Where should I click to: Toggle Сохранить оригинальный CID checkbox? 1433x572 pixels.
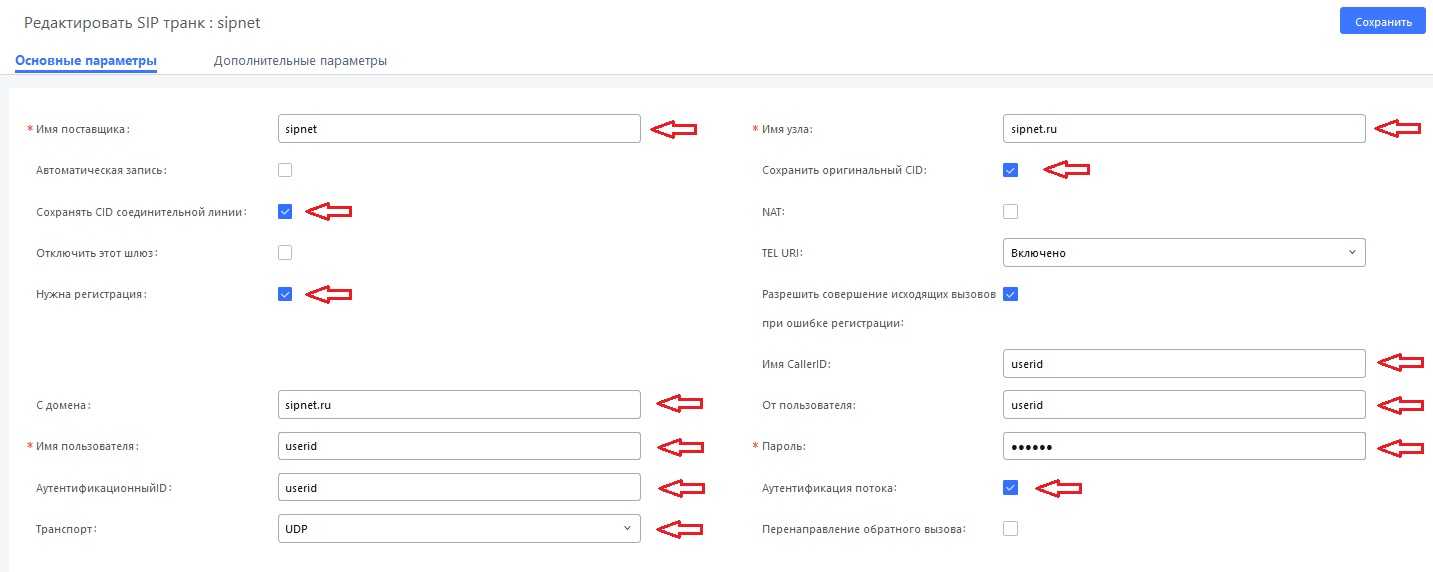coord(1010,170)
